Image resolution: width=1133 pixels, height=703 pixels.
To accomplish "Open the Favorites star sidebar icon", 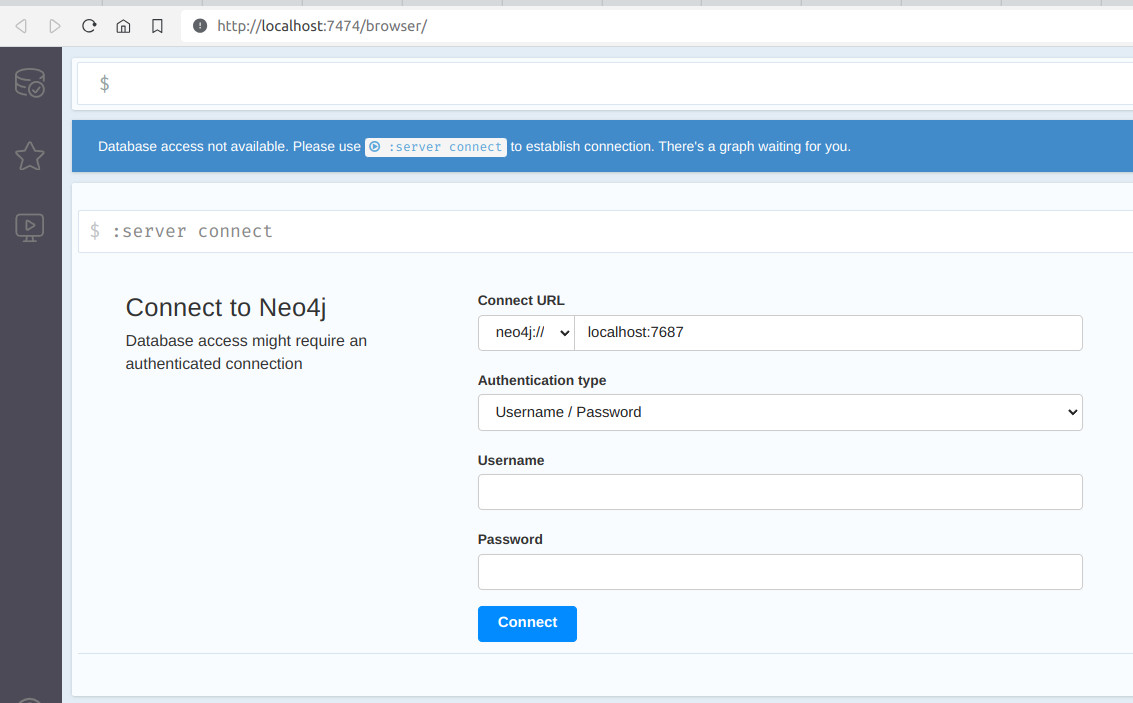I will (30, 156).
